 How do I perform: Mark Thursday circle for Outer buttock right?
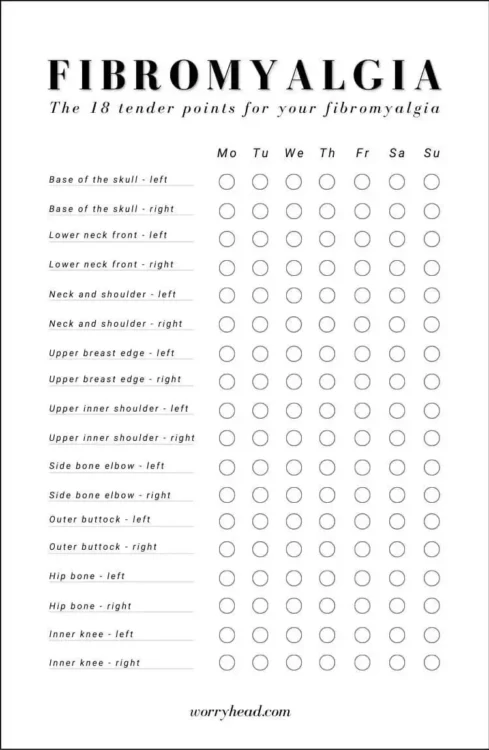click(327, 549)
